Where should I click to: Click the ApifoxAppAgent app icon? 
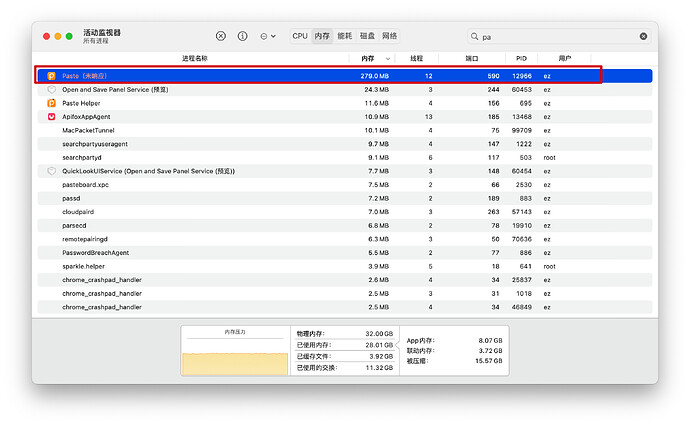point(51,117)
